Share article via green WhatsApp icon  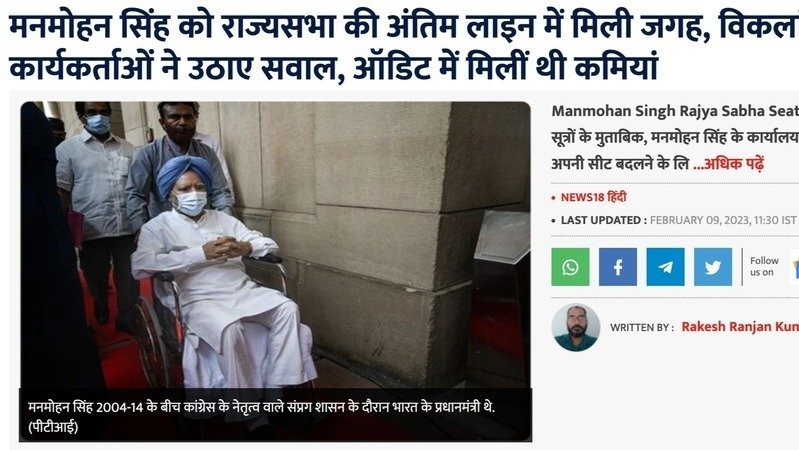tap(570, 267)
